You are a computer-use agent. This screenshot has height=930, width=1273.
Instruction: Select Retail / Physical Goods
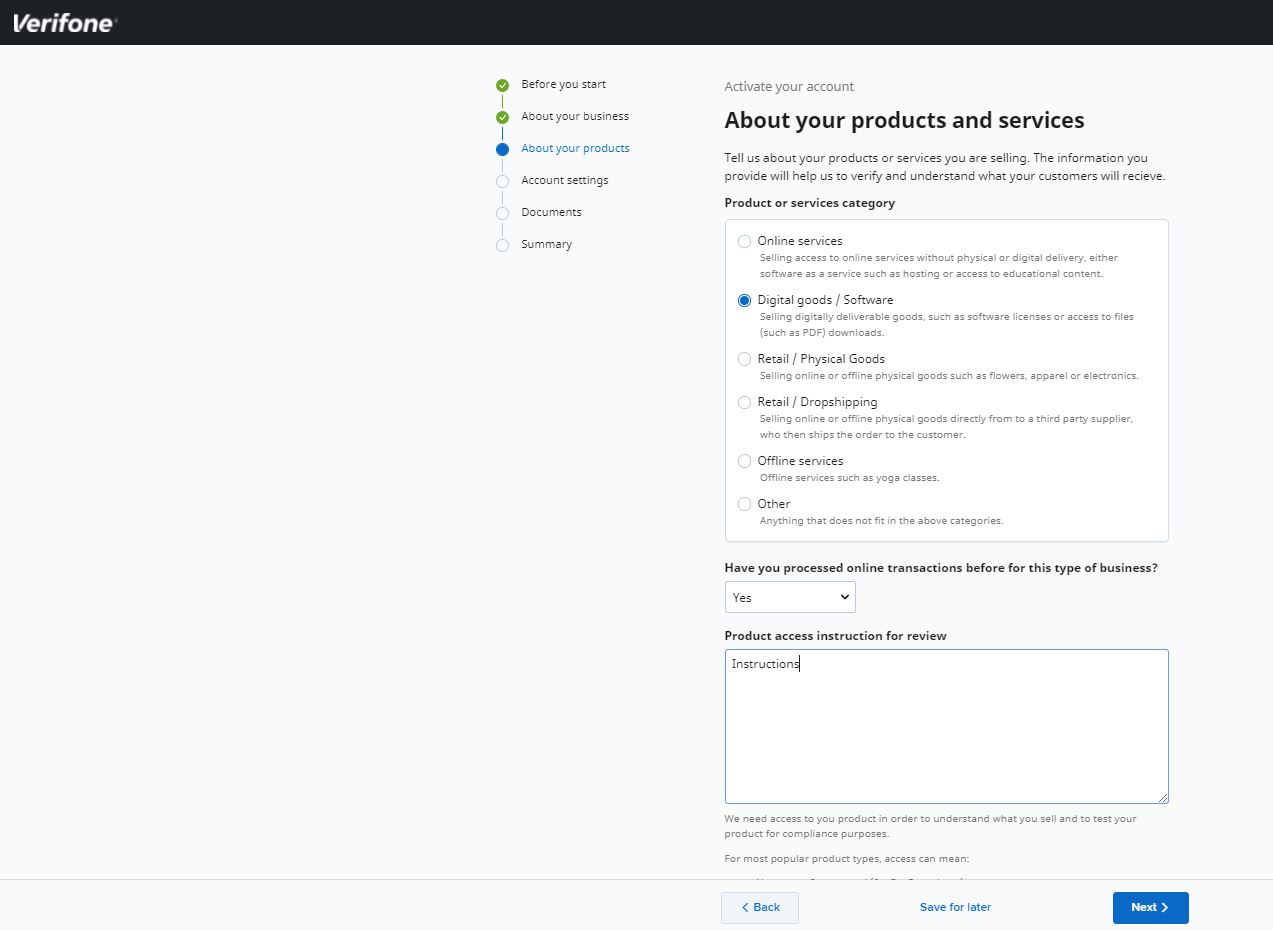[x=744, y=359]
